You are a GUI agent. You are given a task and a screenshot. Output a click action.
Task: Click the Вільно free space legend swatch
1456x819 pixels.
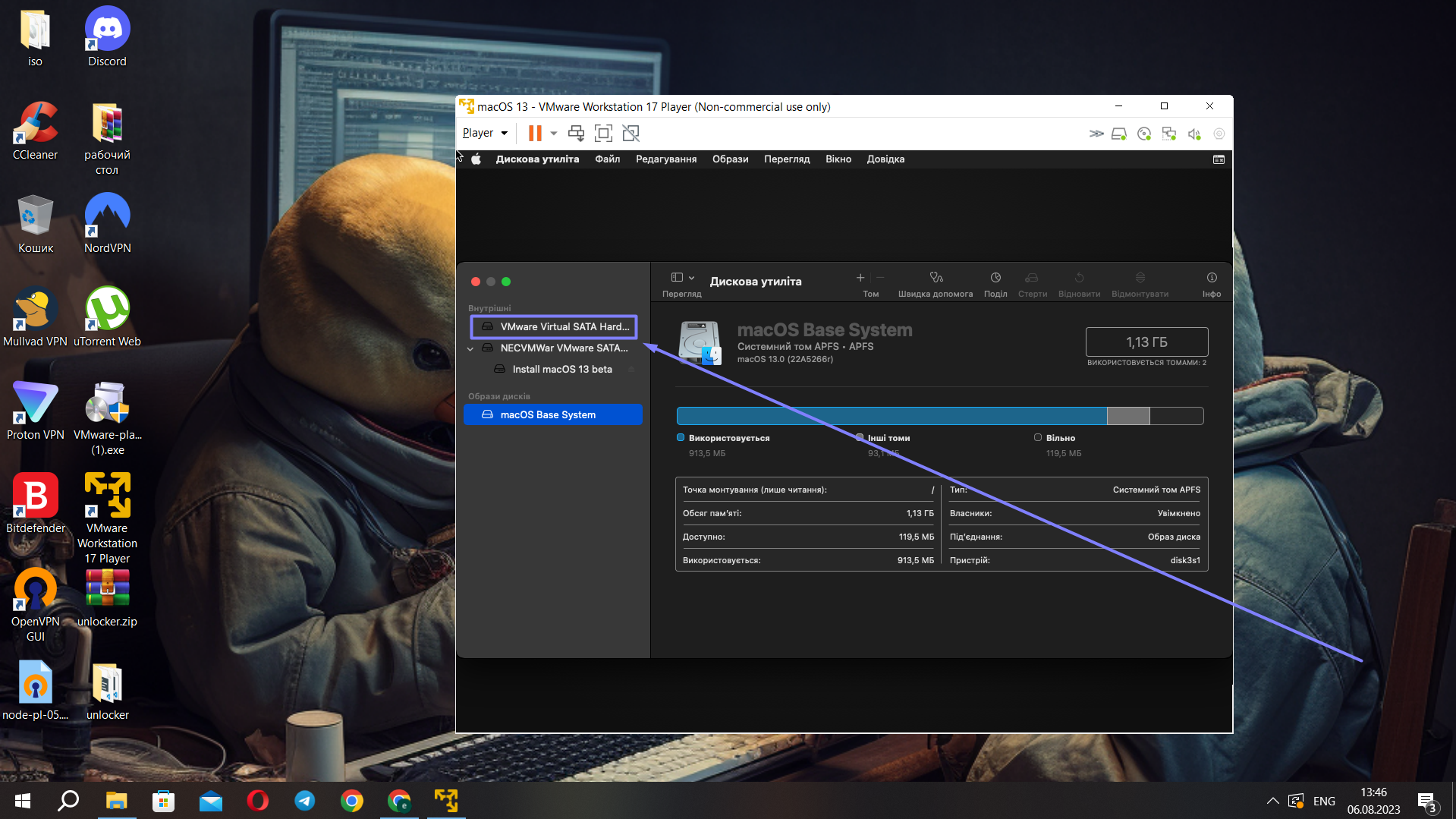tap(1038, 437)
